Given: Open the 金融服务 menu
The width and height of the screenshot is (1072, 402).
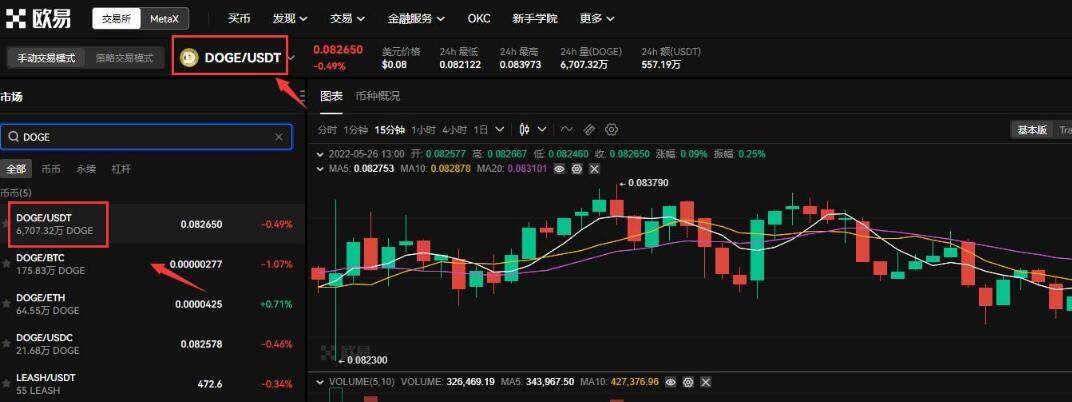Looking at the screenshot, I should [x=419, y=18].
